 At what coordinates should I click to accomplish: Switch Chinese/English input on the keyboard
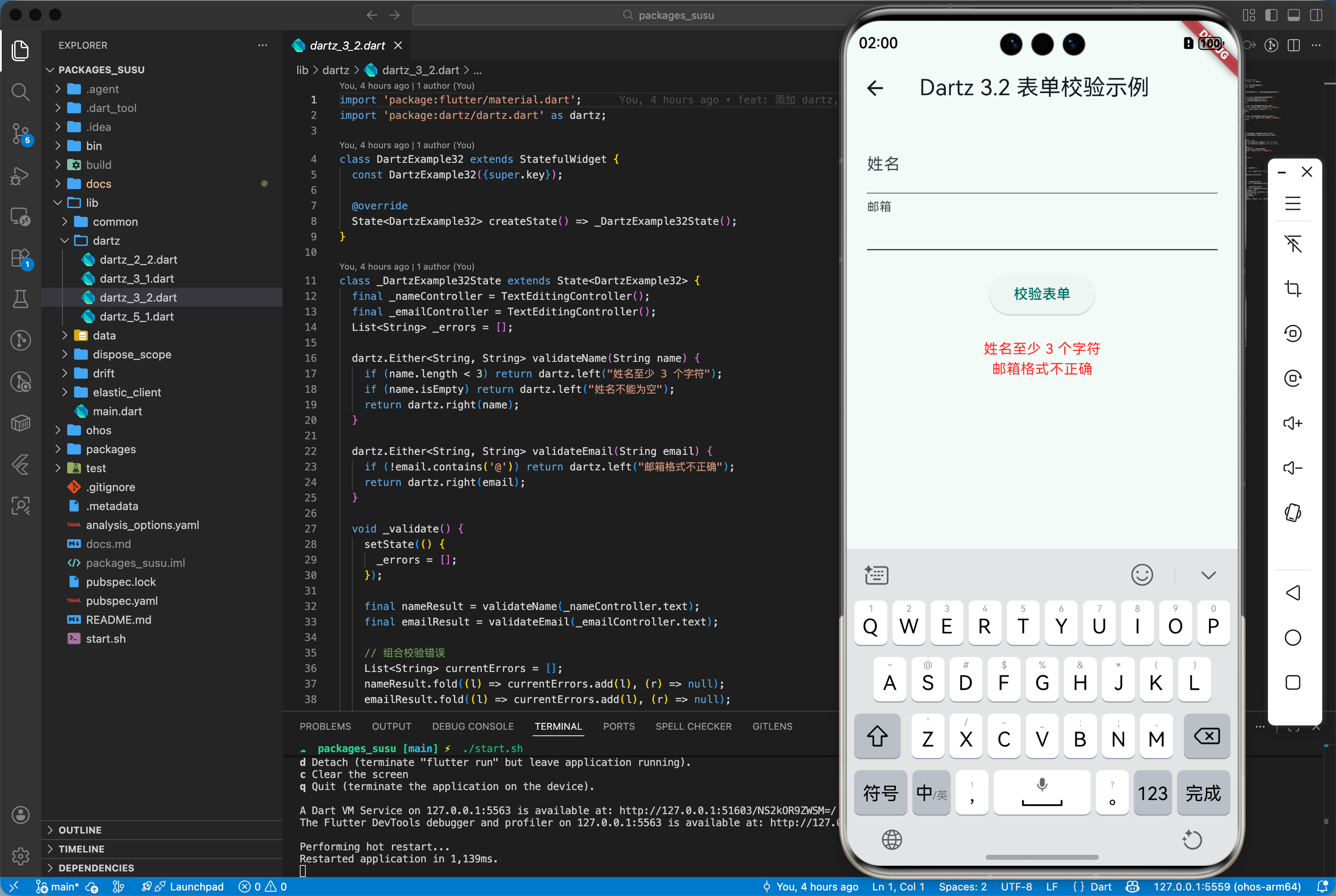pyautogui.click(x=932, y=793)
